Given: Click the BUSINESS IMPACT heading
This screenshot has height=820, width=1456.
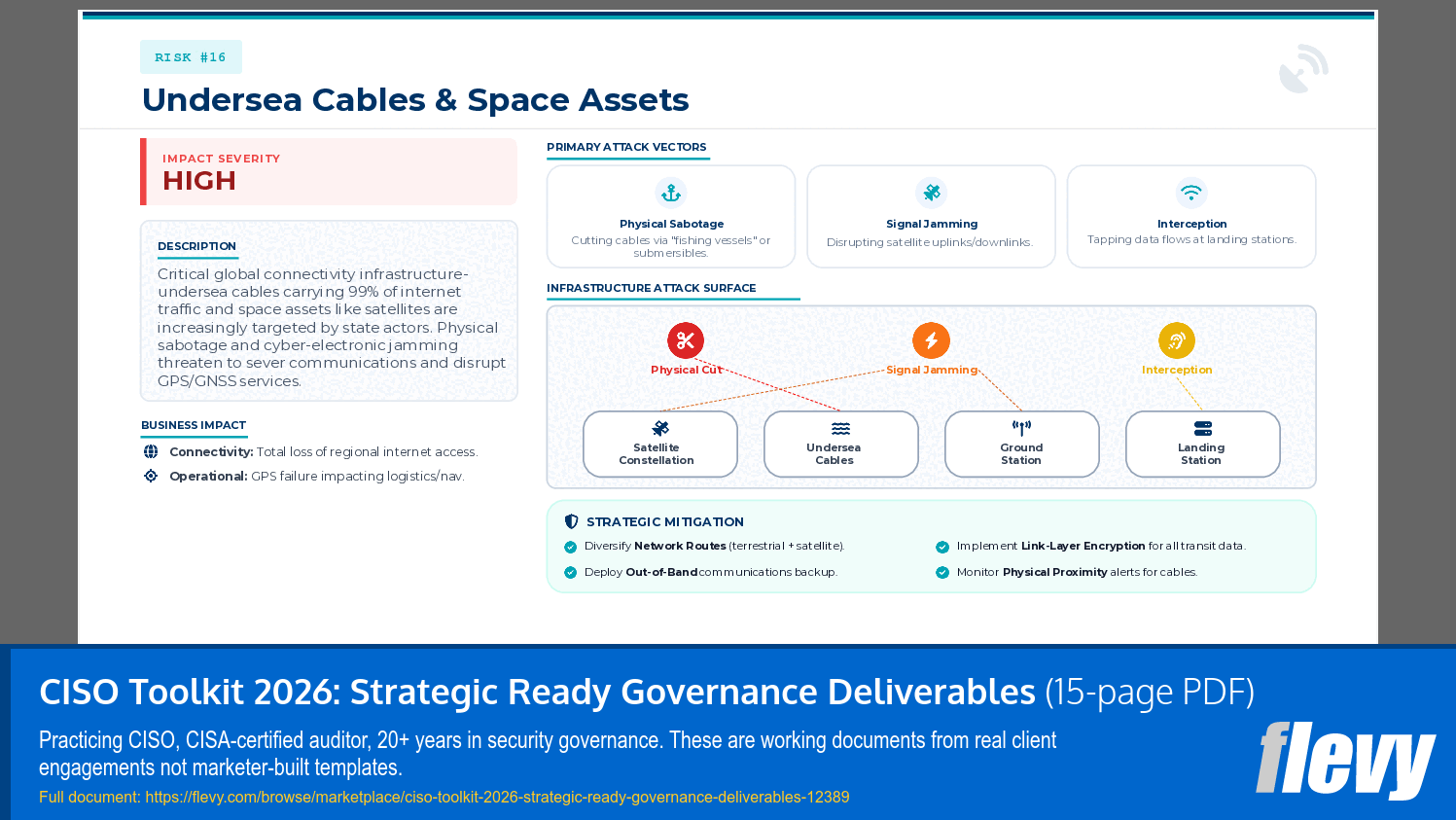Looking at the screenshot, I should [x=194, y=425].
